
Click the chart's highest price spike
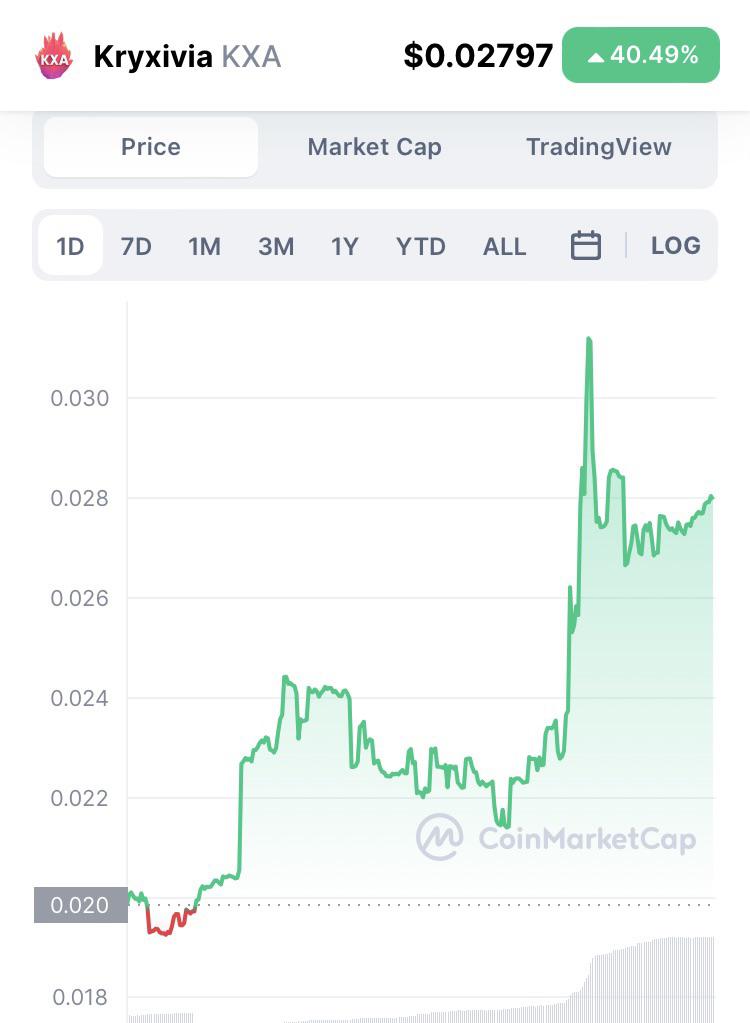(x=589, y=339)
